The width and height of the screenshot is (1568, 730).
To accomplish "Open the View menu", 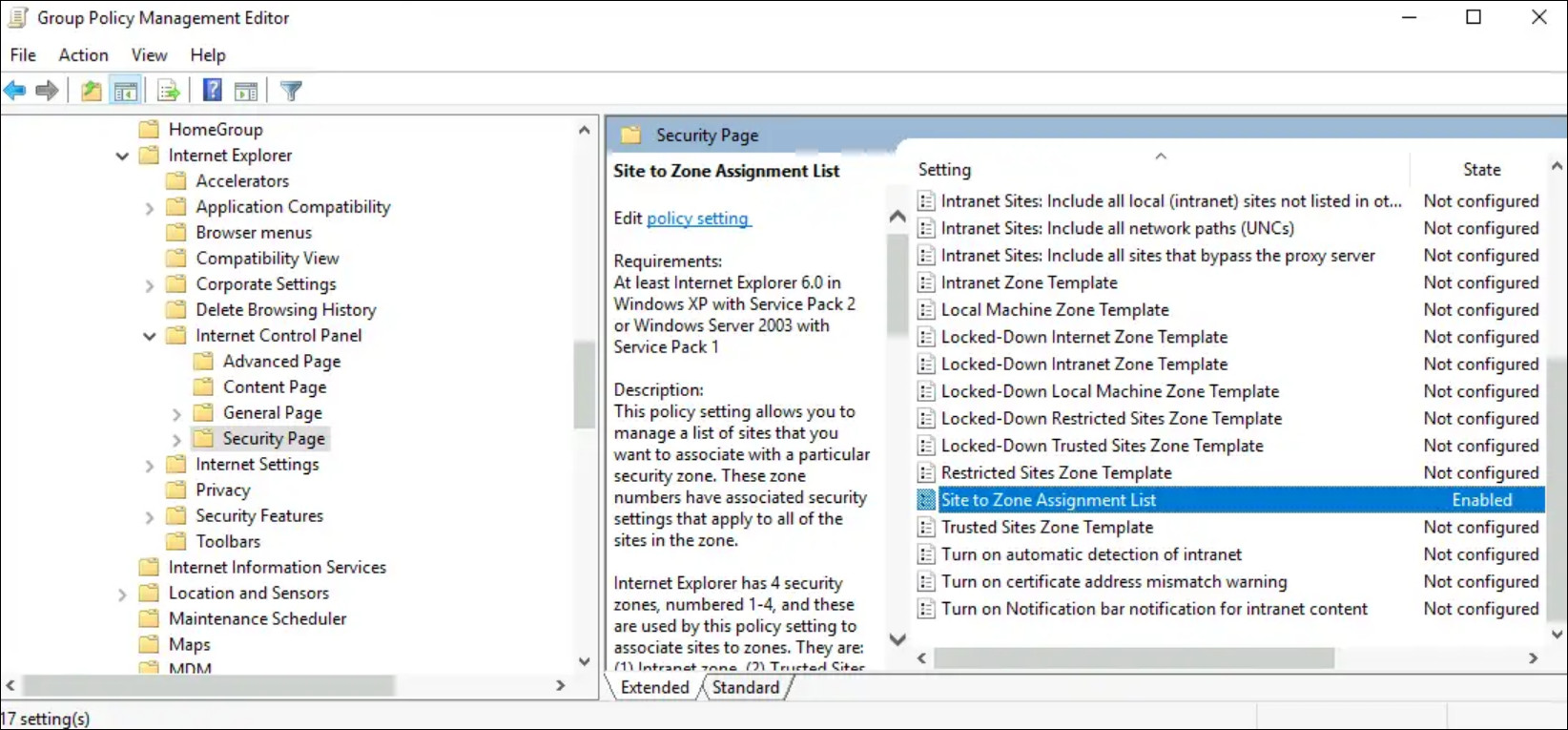I will point(149,55).
